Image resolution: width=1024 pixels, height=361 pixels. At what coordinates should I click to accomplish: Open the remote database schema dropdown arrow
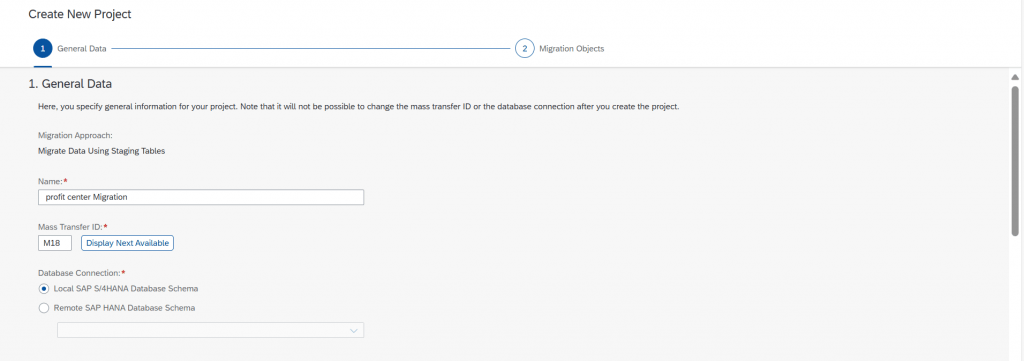click(x=354, y=330)
